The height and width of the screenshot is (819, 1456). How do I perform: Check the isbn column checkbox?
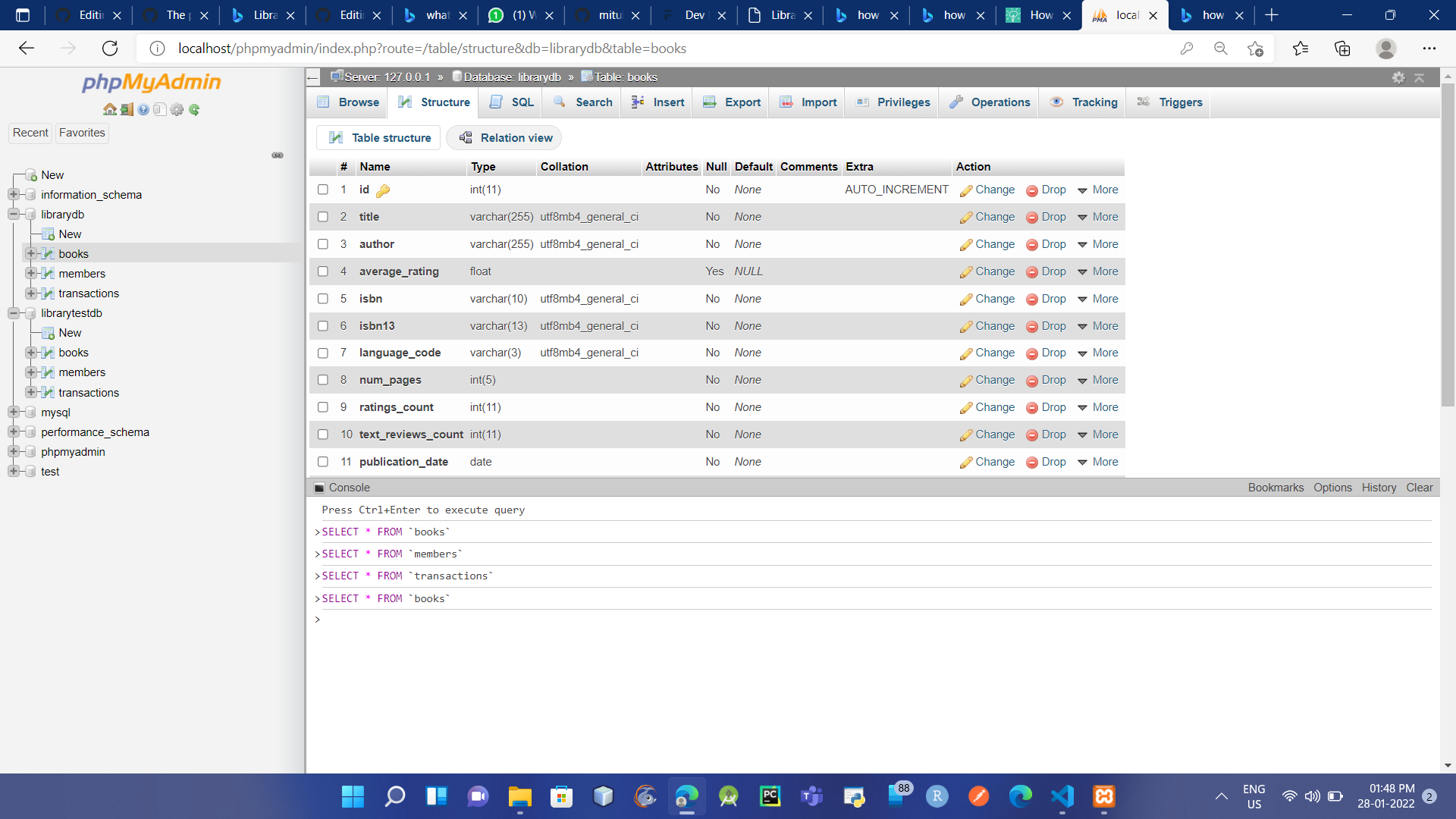pyautogui.click(x=323, y=299)
